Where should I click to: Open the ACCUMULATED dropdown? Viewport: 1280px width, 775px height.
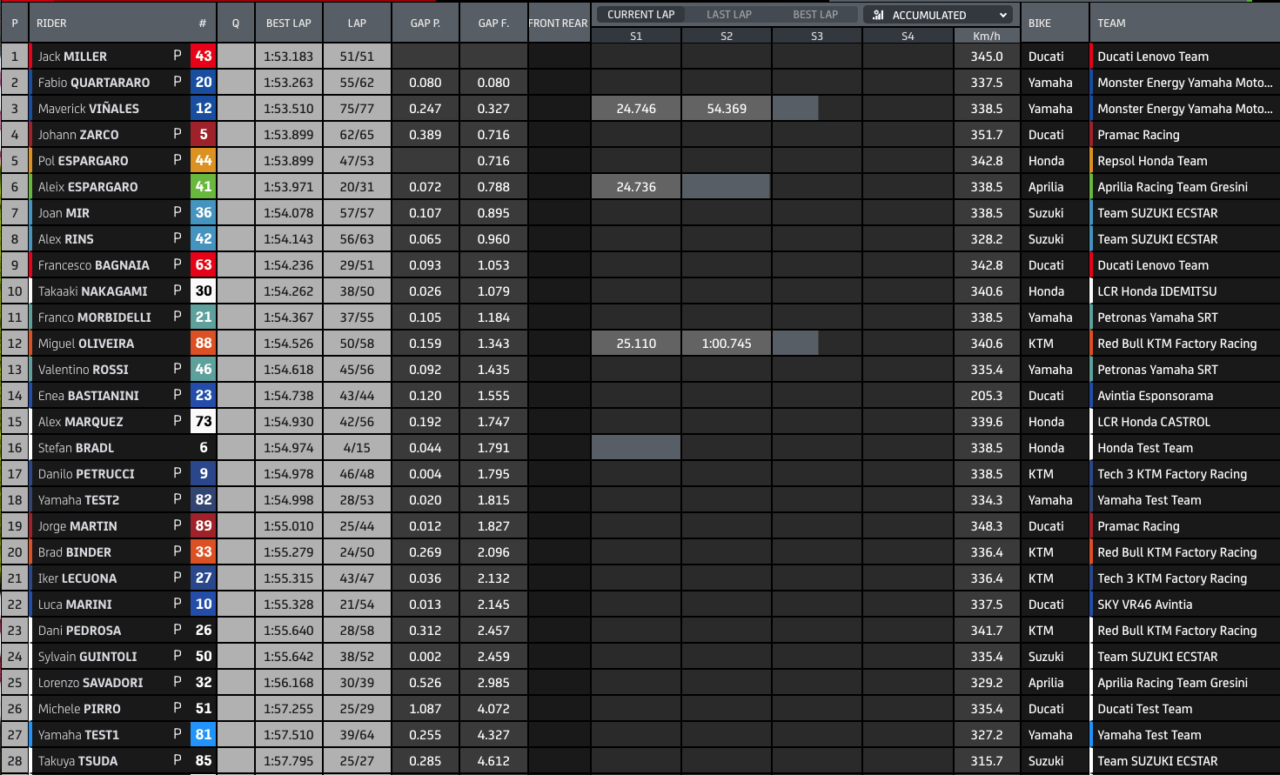[x=938, y=15]
